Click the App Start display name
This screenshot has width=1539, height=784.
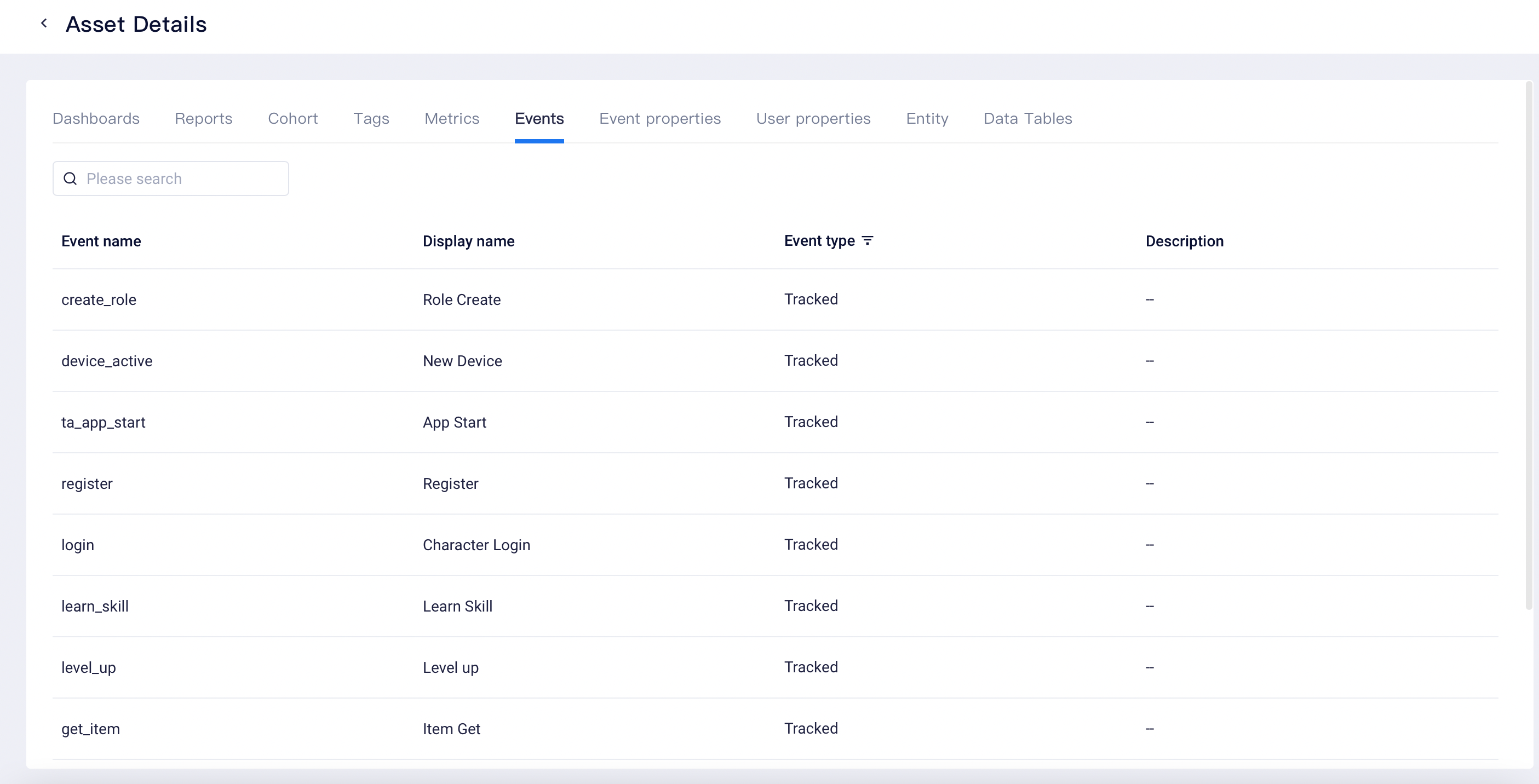455,422
